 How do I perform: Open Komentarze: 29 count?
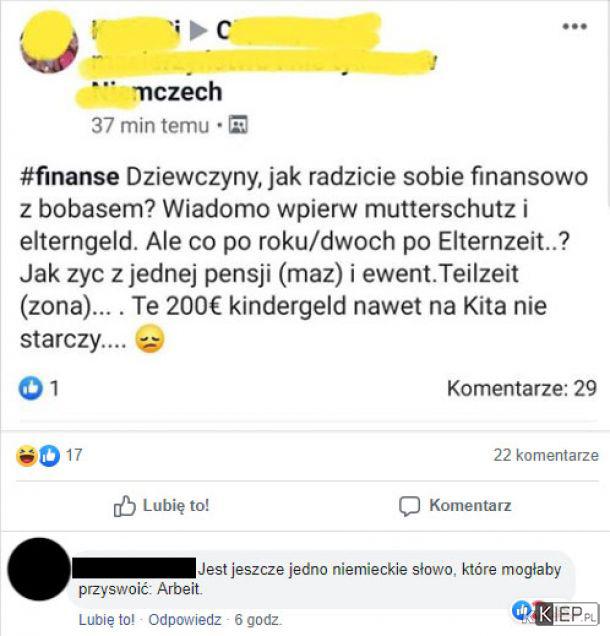(522, 388)
